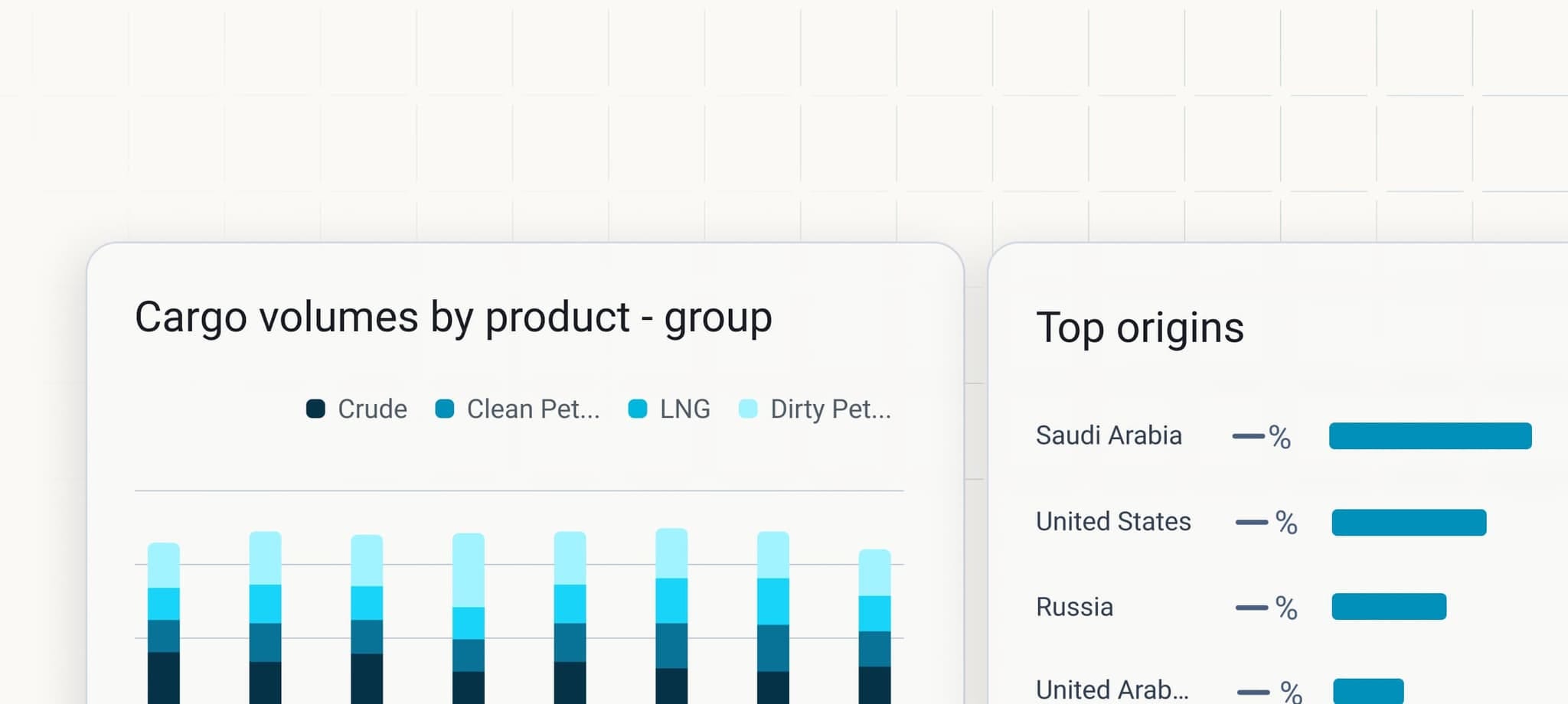Click the first stacked bar's light-blue segment

pyautogui.click(x=164, y=565)
